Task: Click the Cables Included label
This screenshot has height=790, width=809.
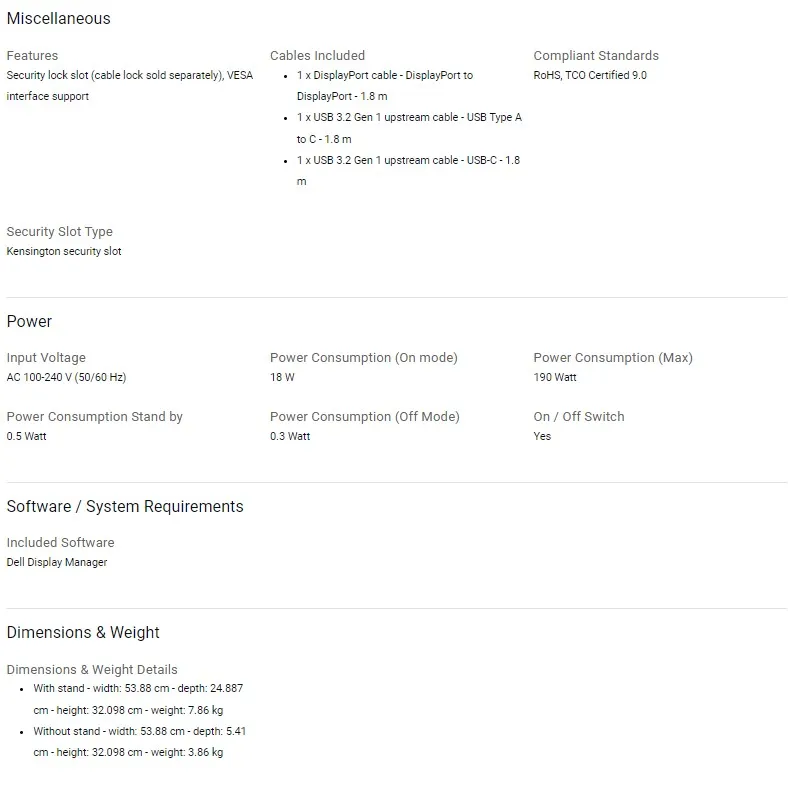Action: [317, 56]
